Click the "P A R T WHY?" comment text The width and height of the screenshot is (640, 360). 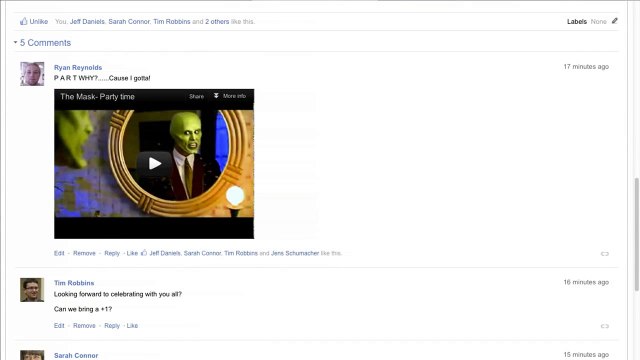point(102,78)
